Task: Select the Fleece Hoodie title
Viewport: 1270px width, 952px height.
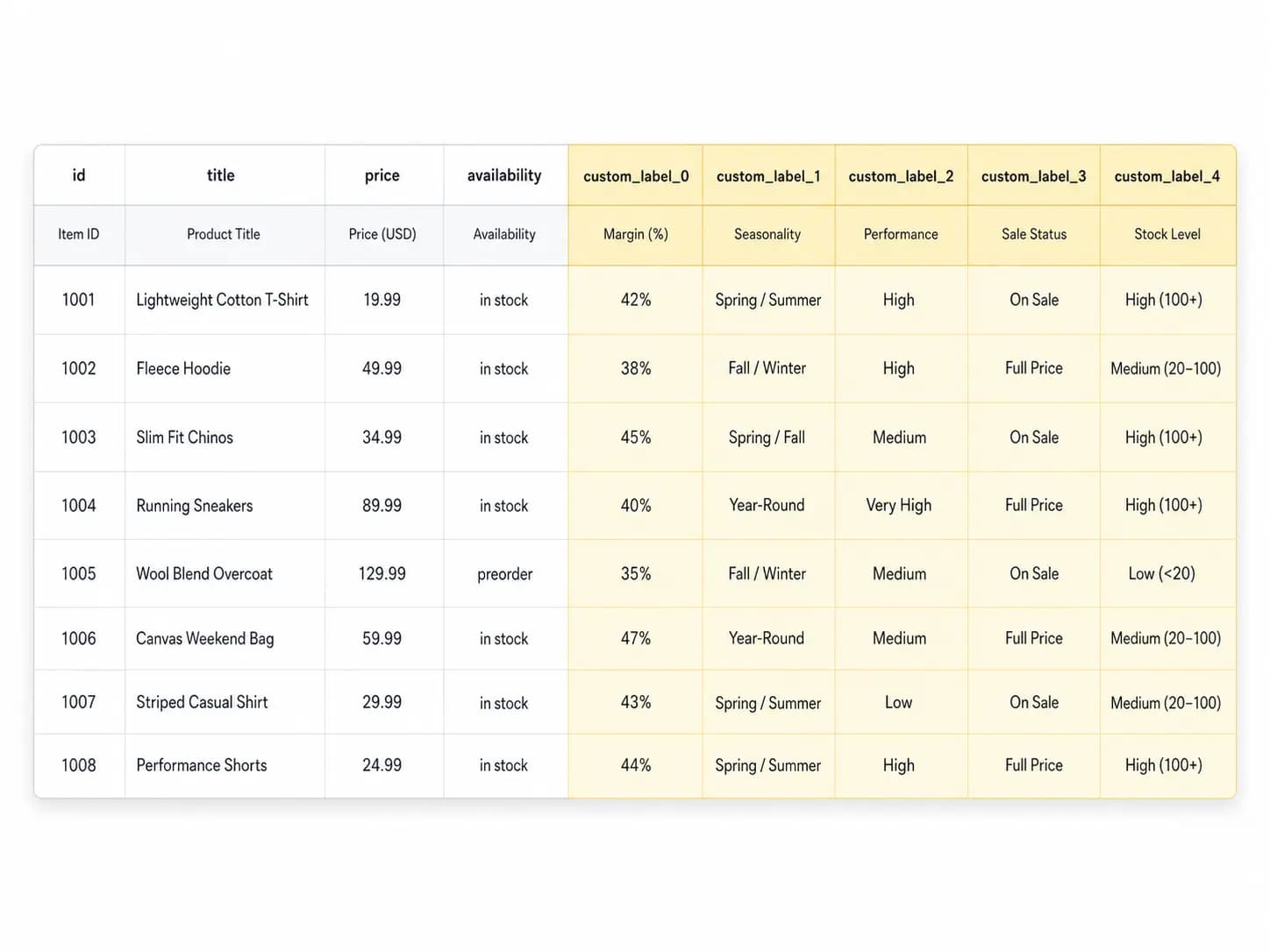Action: coord(183,368)
